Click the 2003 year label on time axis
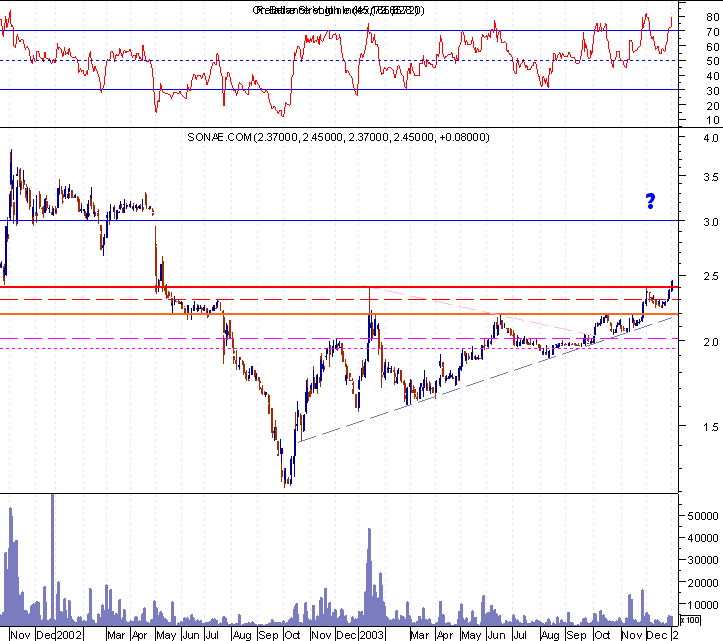The height and width of the screenshot is (641, 723). 372,635
